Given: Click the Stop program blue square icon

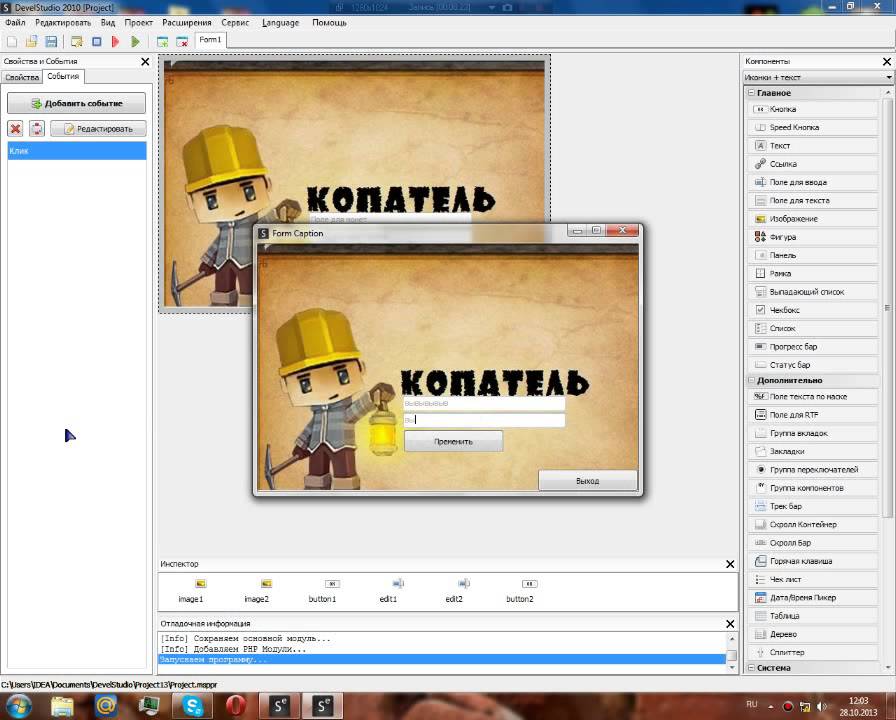Looking at the screenshot, I should tap(97, 41).
